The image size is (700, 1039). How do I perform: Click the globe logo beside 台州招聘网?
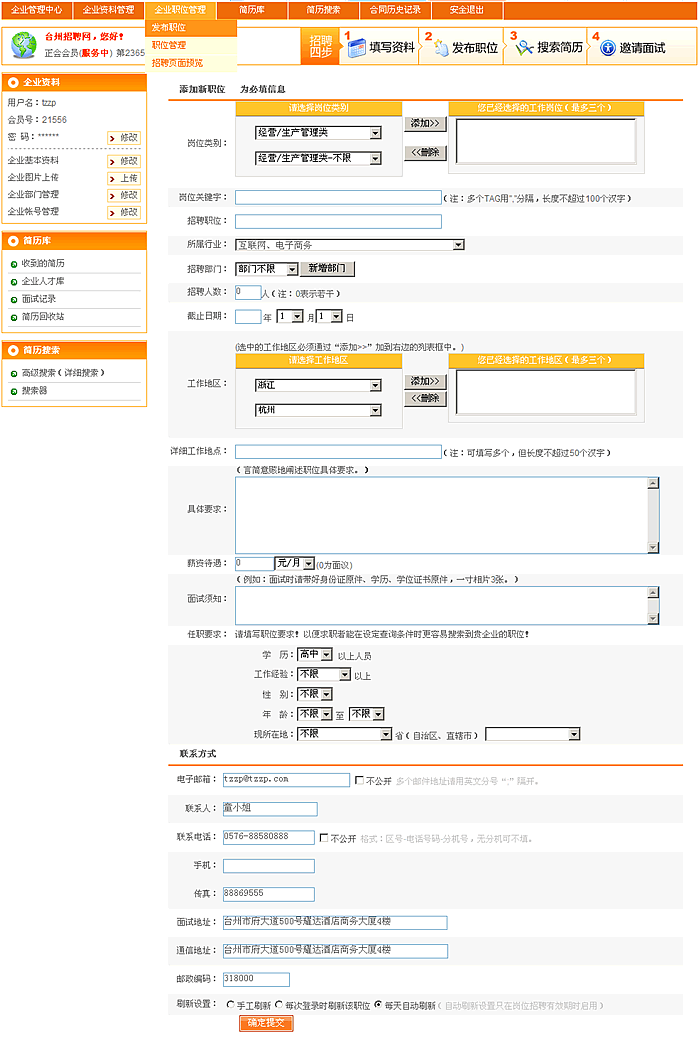pyautogui.click(x=23, y=45)
